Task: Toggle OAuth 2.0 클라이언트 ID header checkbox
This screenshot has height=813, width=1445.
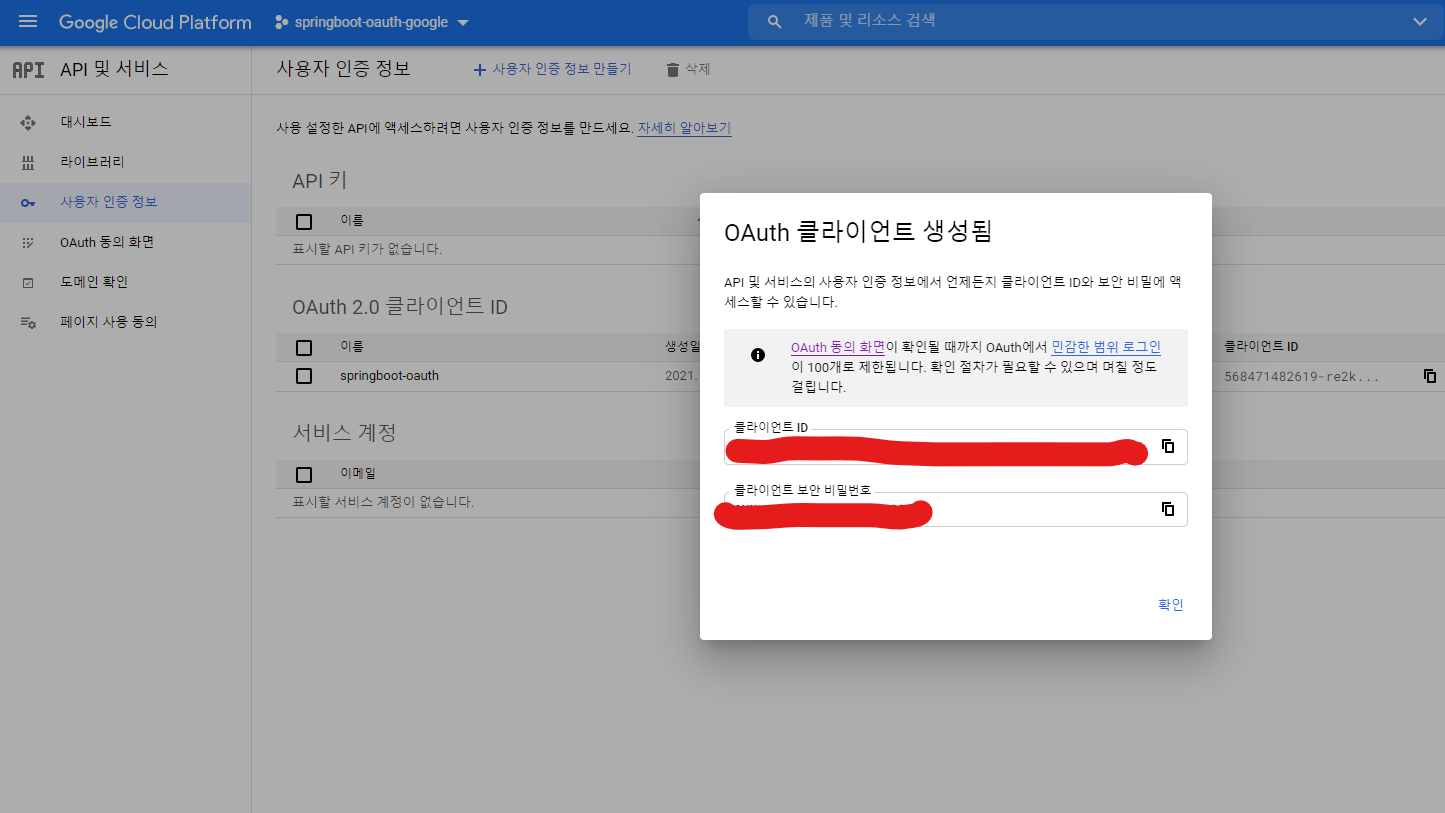Action: point(304,348)
